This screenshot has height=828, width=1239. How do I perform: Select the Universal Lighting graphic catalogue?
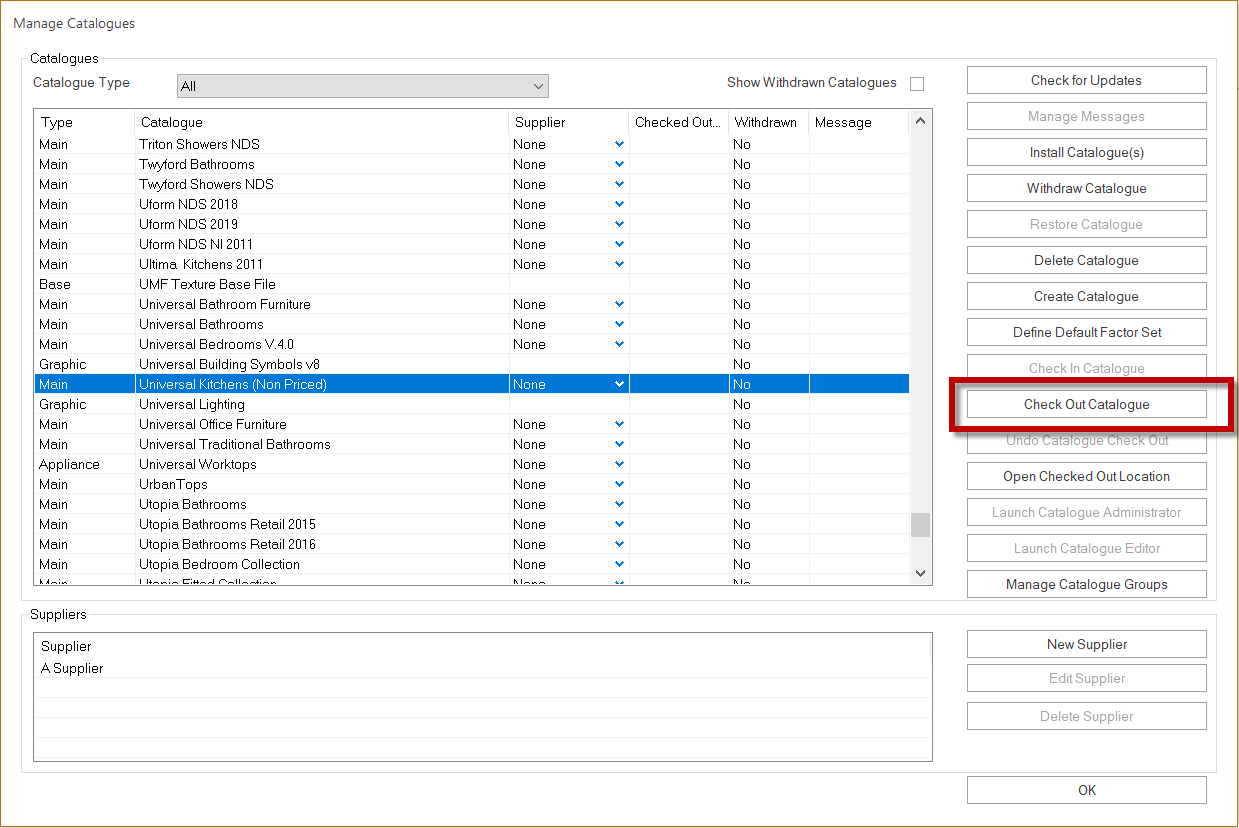tap(472, 404)
